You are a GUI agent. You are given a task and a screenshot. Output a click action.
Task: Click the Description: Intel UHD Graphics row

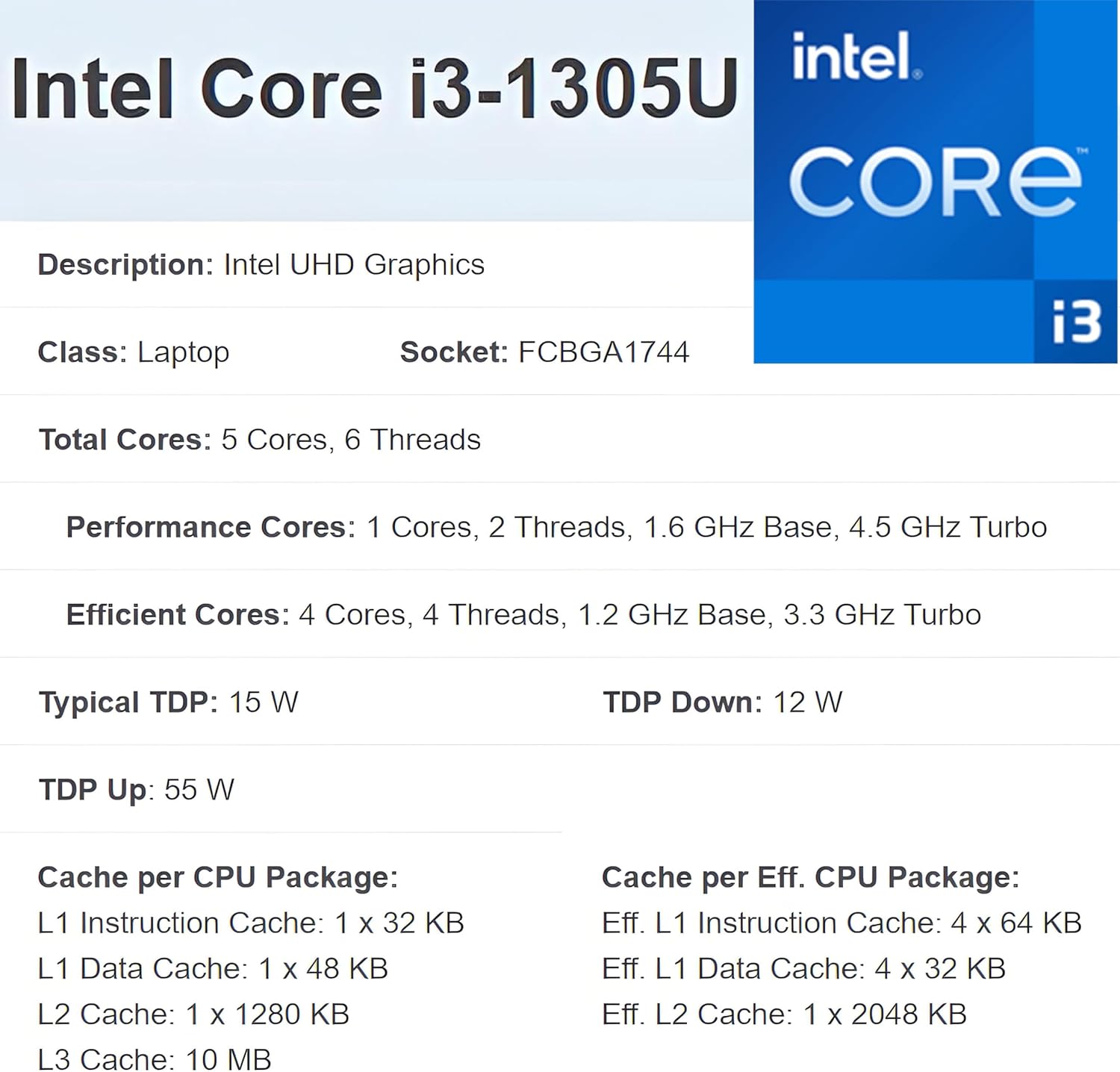click(261, 265)
